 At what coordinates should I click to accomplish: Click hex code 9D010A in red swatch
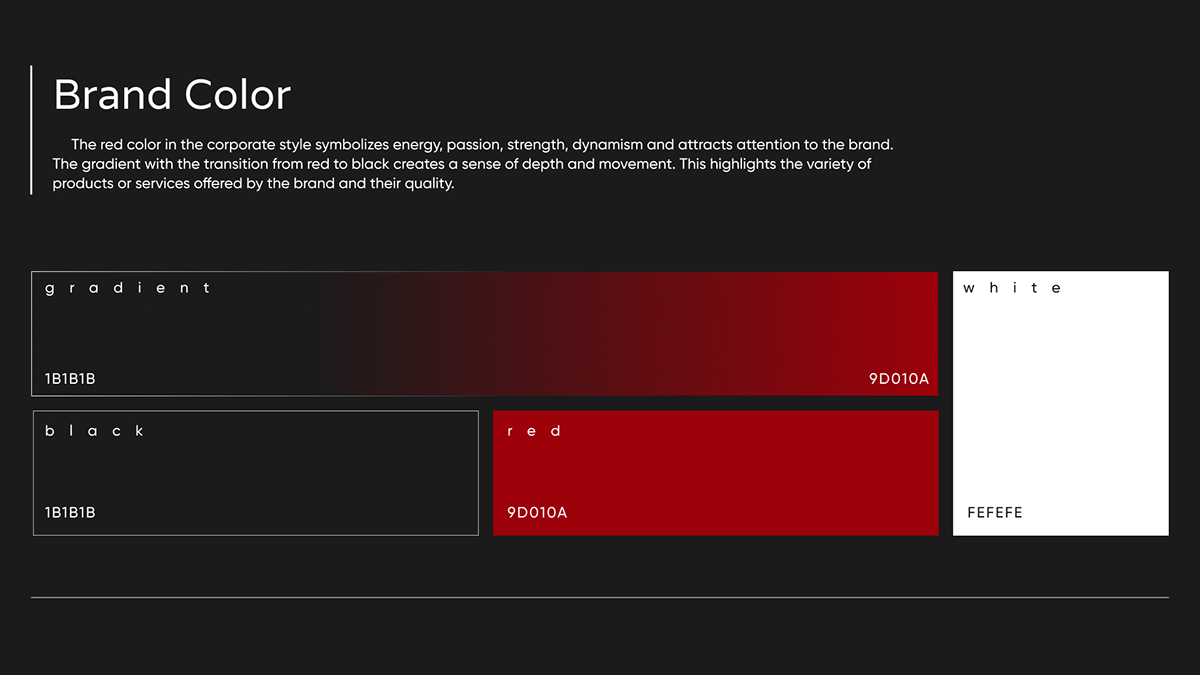537,513
